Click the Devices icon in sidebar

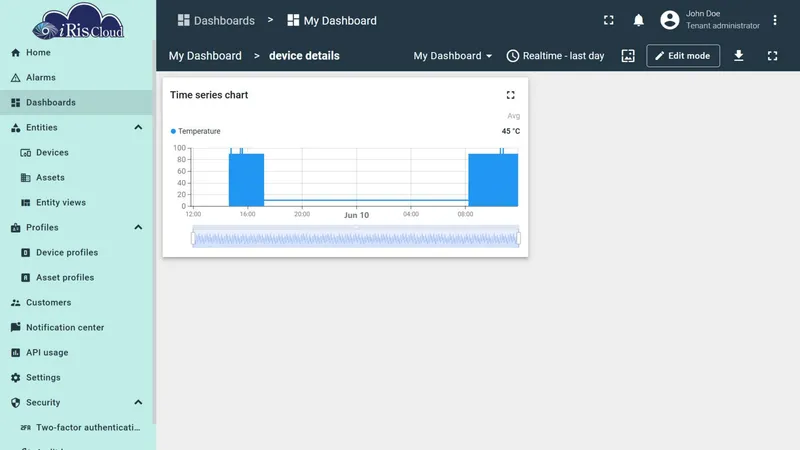(26, 153)
